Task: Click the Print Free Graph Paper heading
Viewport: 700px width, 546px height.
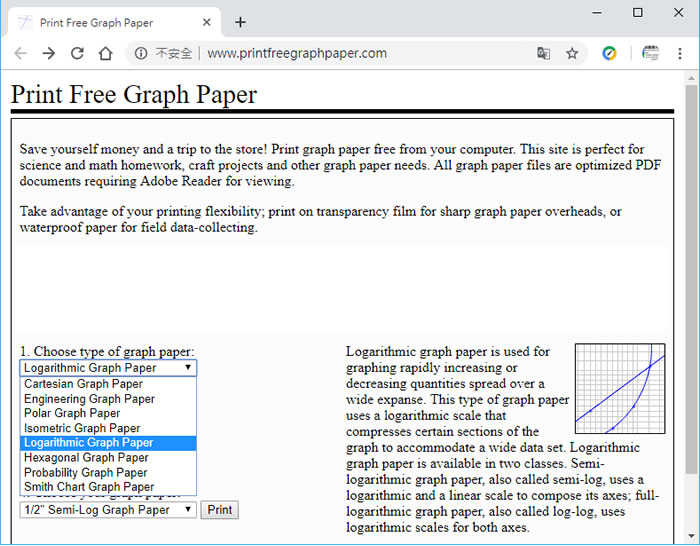Action: [134, 95]
